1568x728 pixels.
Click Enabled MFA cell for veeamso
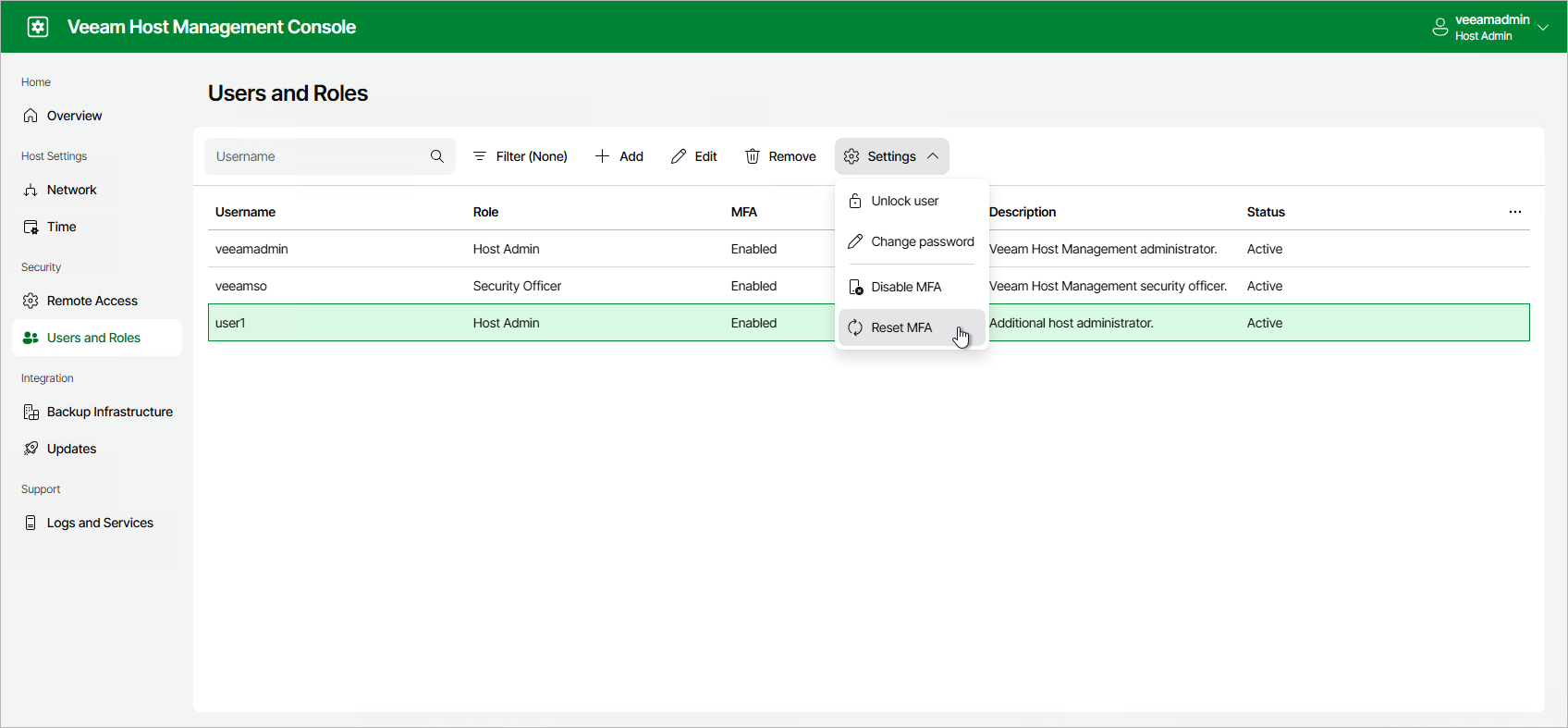(753, 286)
